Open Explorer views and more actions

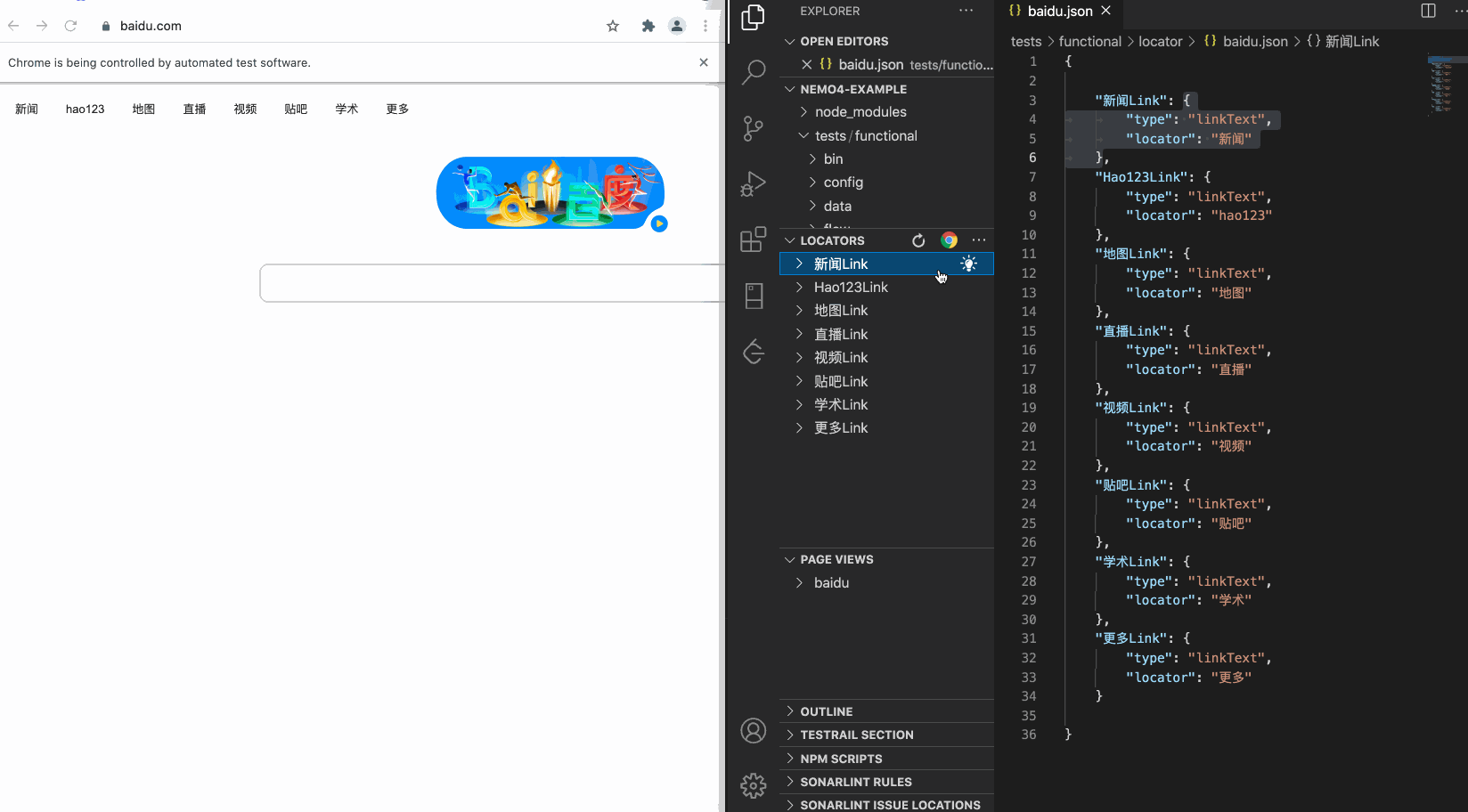point(966,11)
